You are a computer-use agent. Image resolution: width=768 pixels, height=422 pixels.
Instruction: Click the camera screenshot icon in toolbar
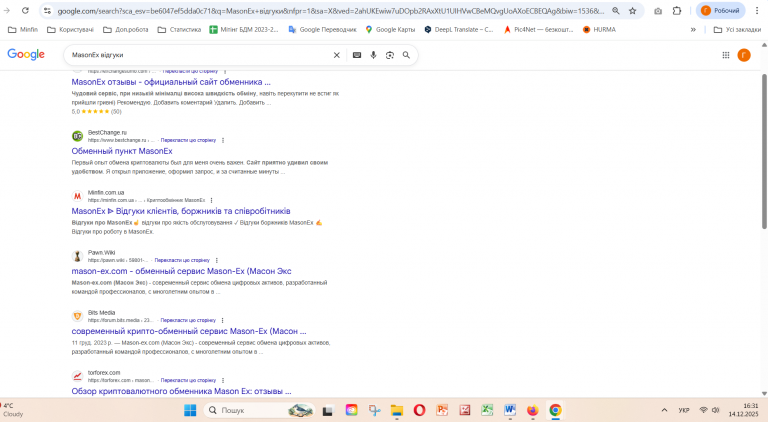tap(658, 11)
